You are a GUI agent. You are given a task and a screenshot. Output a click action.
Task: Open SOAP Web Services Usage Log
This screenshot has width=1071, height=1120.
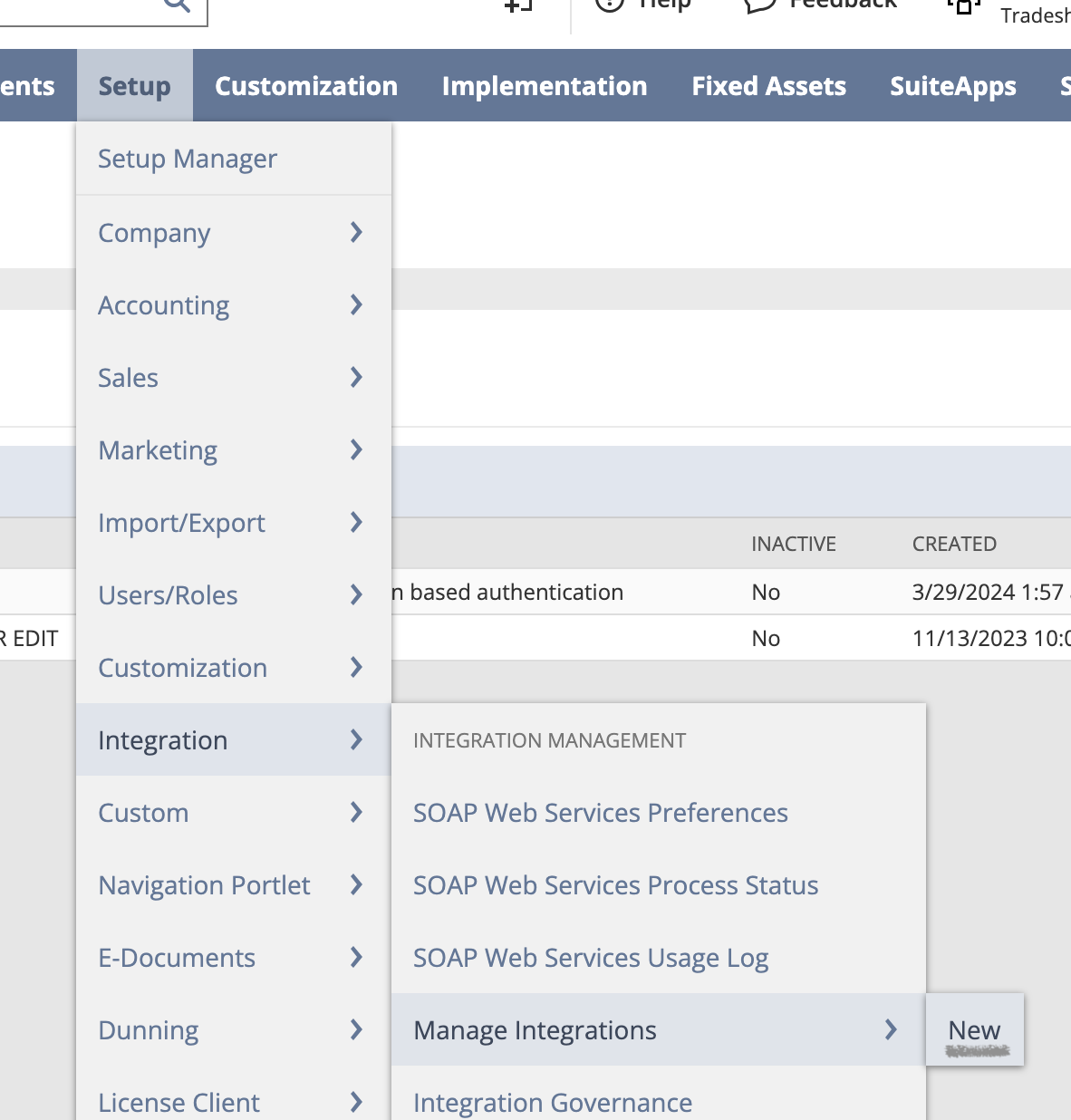pyautogui.click(x=591, y=958)
